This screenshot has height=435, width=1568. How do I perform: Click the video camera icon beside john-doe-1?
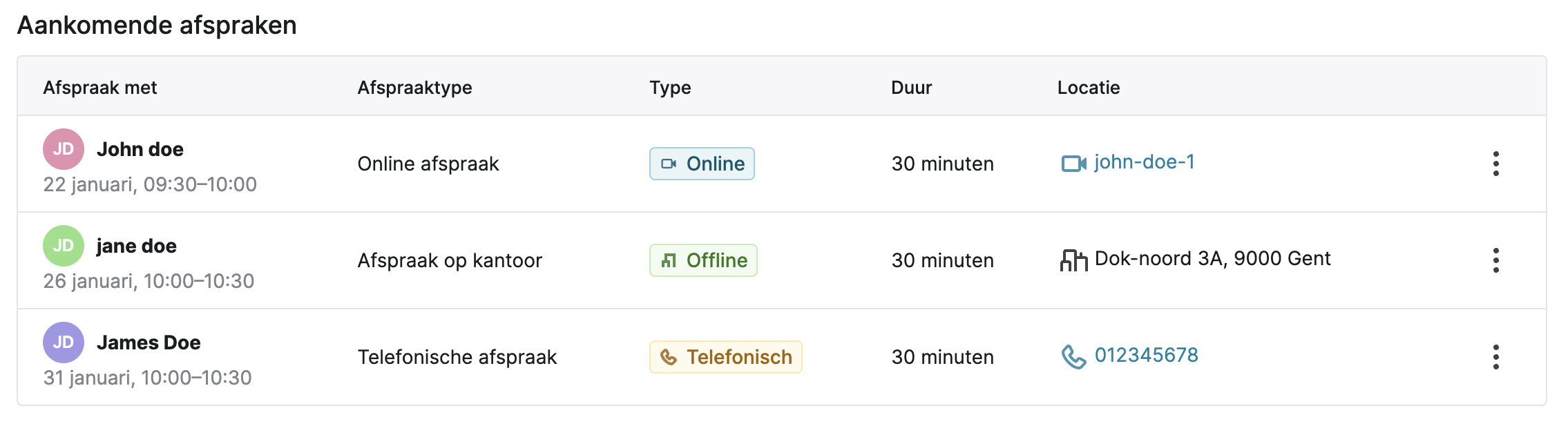pyautogui.click(x=1073, y=164)
